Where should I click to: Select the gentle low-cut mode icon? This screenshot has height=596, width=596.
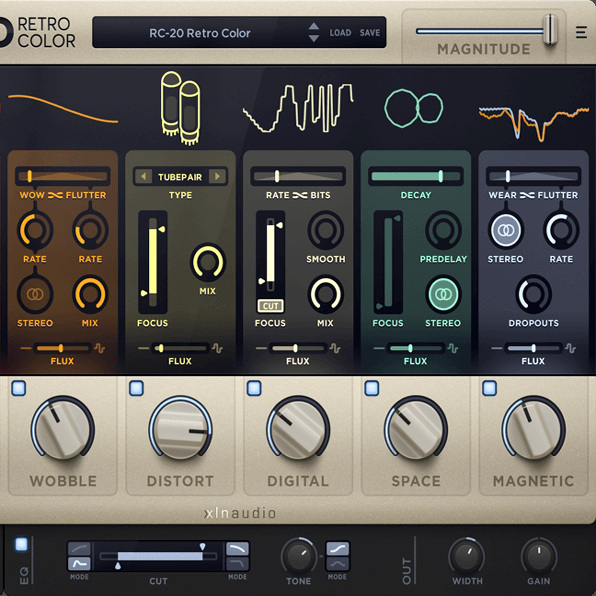pyautogui.click(x=79, y=549)
